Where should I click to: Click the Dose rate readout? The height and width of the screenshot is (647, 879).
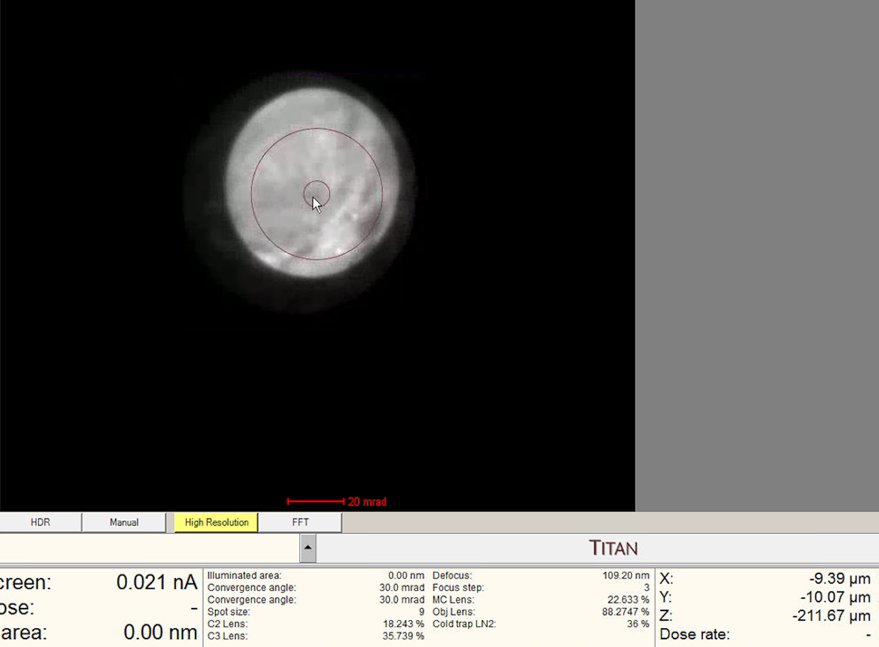pos(866,634)
